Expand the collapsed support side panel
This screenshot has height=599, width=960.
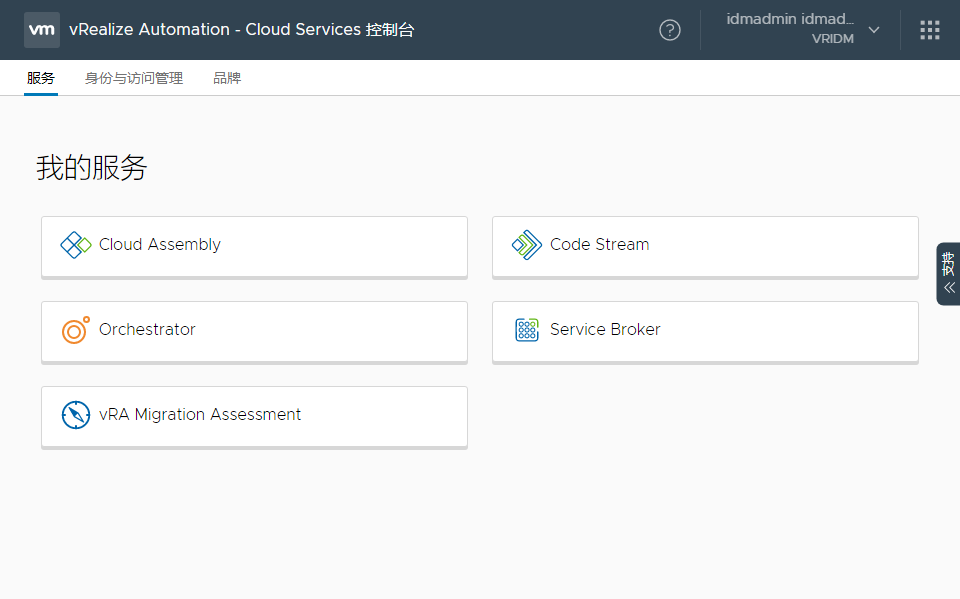pyautogui.click(x=948, y=274)
